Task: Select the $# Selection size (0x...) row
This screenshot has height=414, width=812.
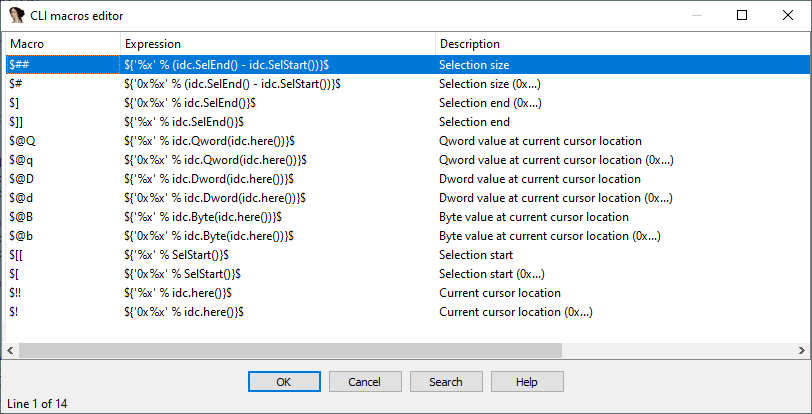Action: 407,84
